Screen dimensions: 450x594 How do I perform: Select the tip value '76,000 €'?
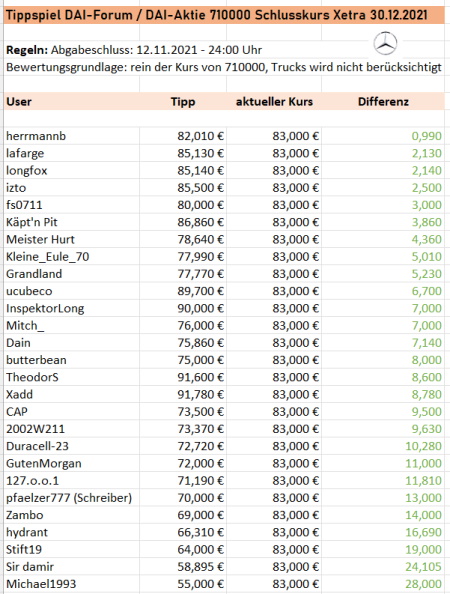[x=200, y=326]
